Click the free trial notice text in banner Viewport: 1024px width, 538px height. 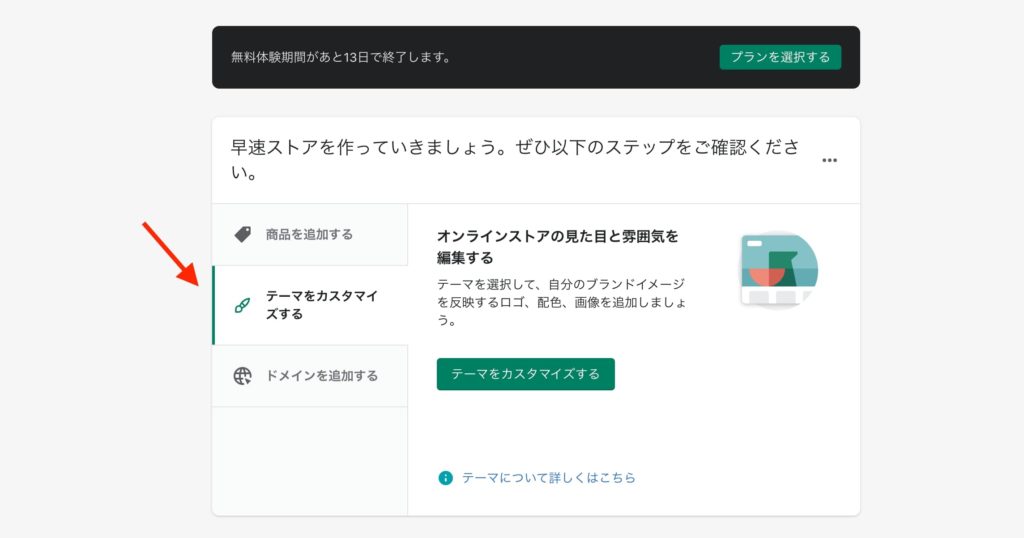click(x=340, y=57)
